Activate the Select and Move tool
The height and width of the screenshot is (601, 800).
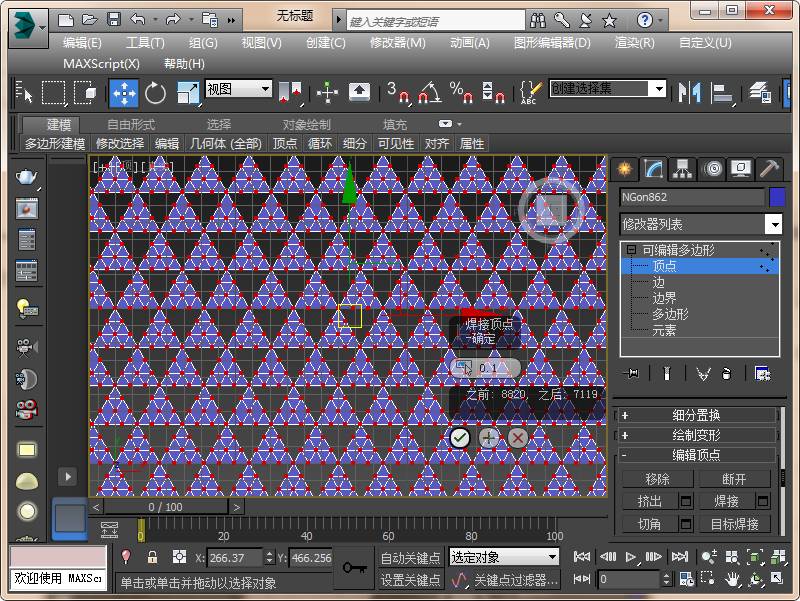124,93
